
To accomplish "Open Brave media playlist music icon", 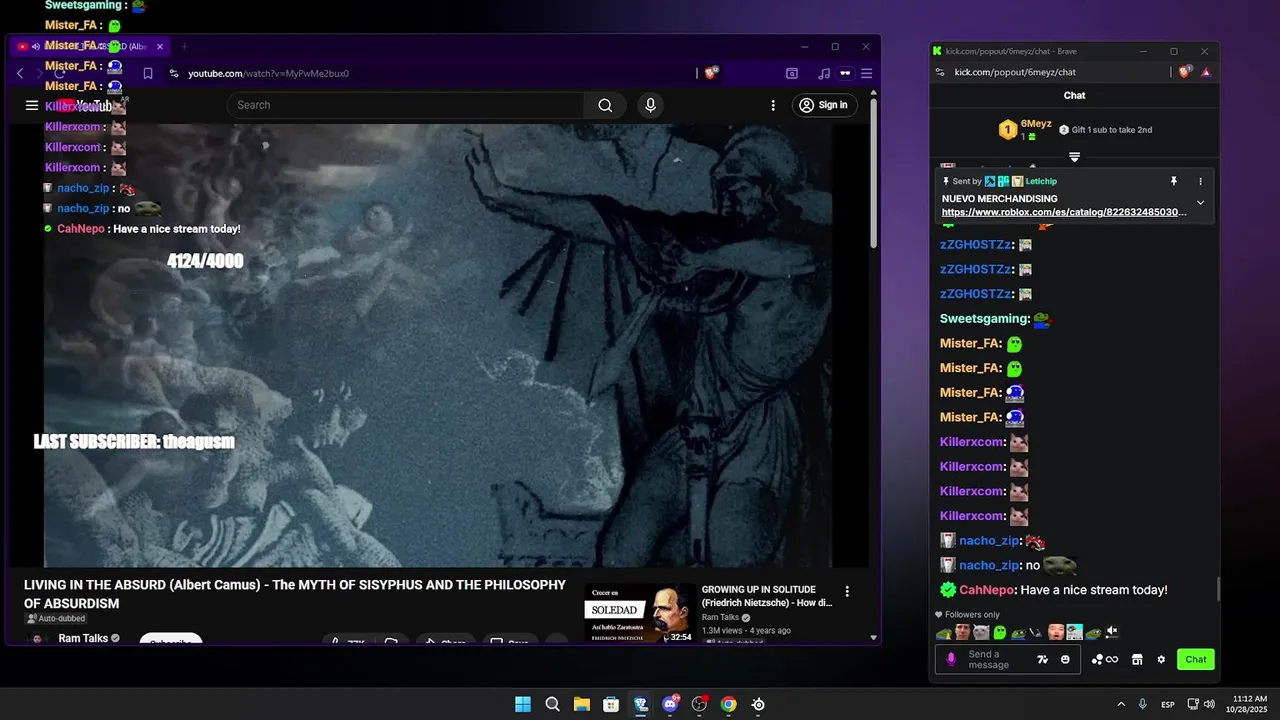I will tap(823, 73).
